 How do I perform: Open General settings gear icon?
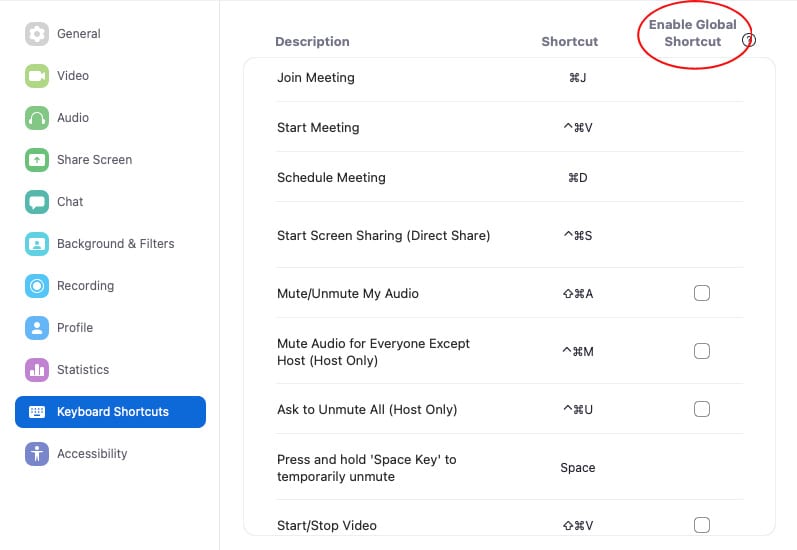tap(37, 34)
